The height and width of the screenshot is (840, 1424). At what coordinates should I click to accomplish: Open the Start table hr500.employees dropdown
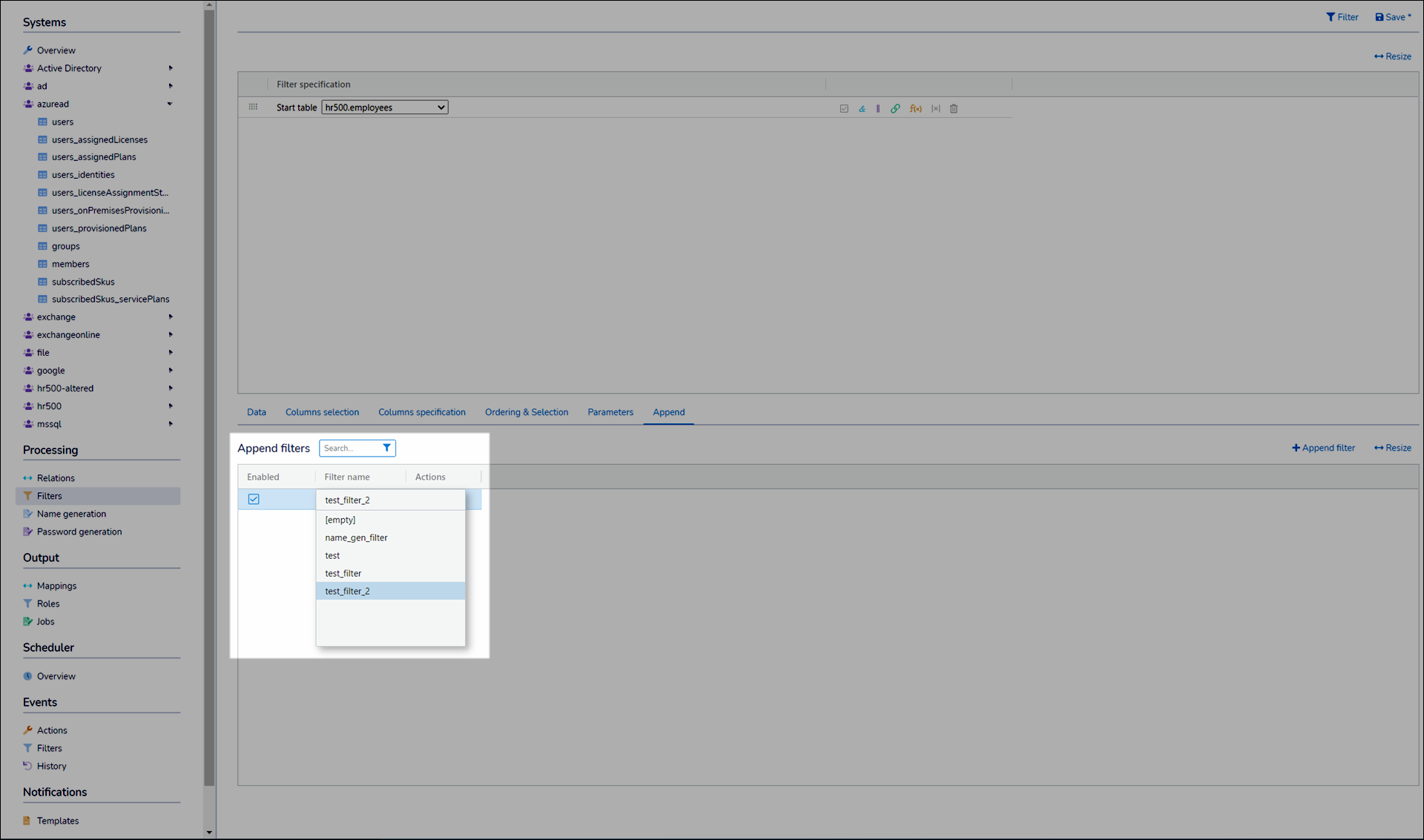384,108
